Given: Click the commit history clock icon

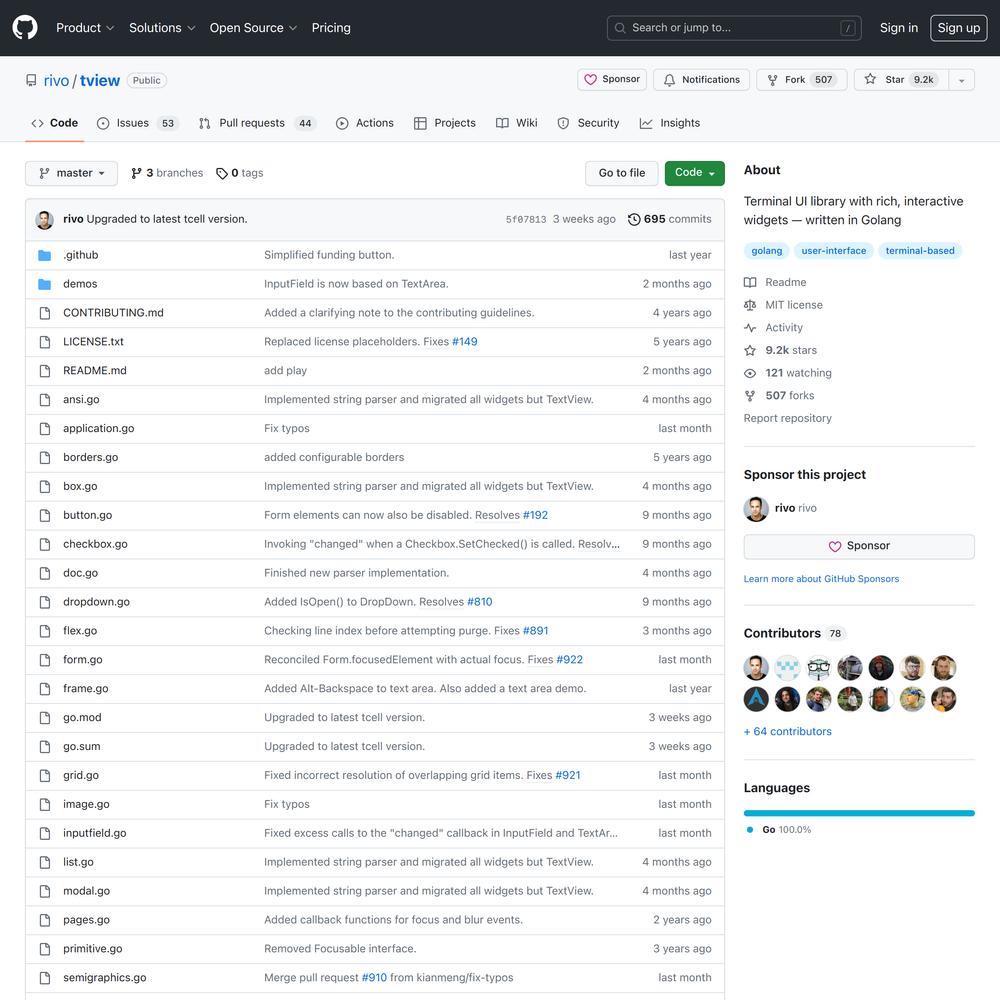Looking at the screenshot, I should (x=634, y=219).
